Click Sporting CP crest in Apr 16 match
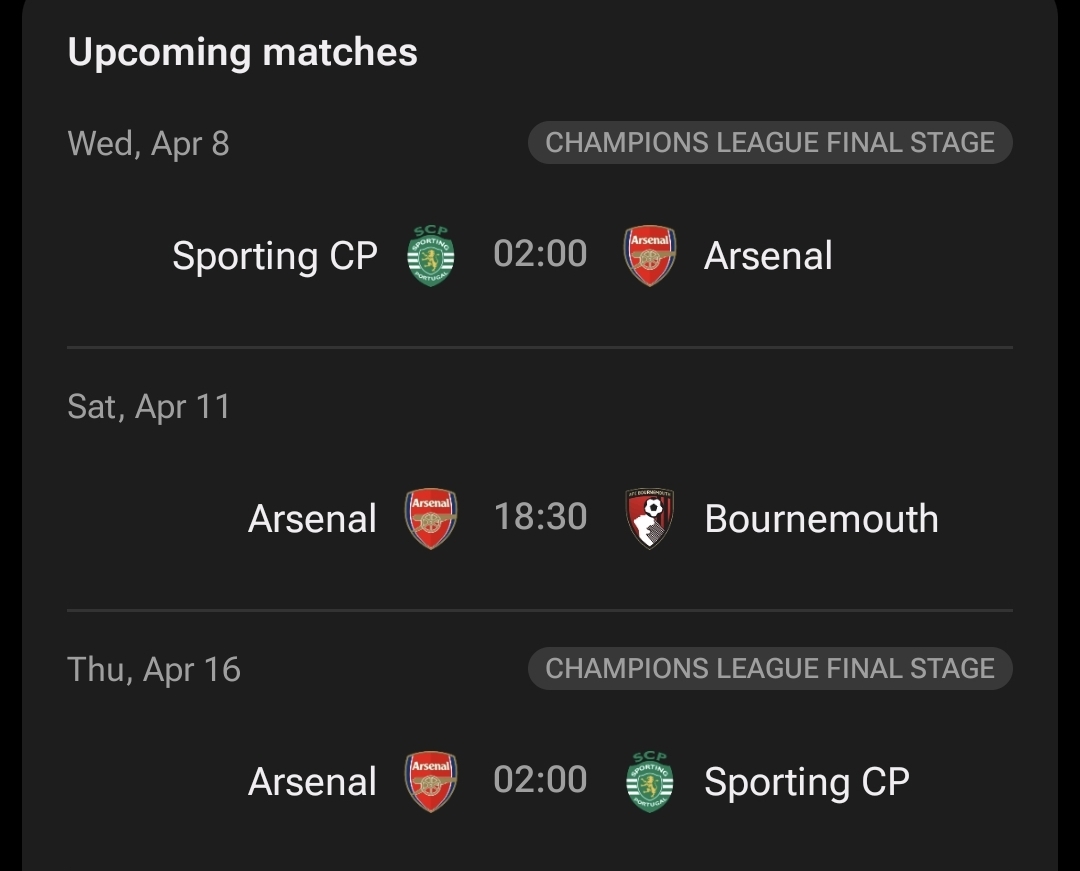Image resolution: width=1080 pixels, height=871 pixels. pos(649,781)
